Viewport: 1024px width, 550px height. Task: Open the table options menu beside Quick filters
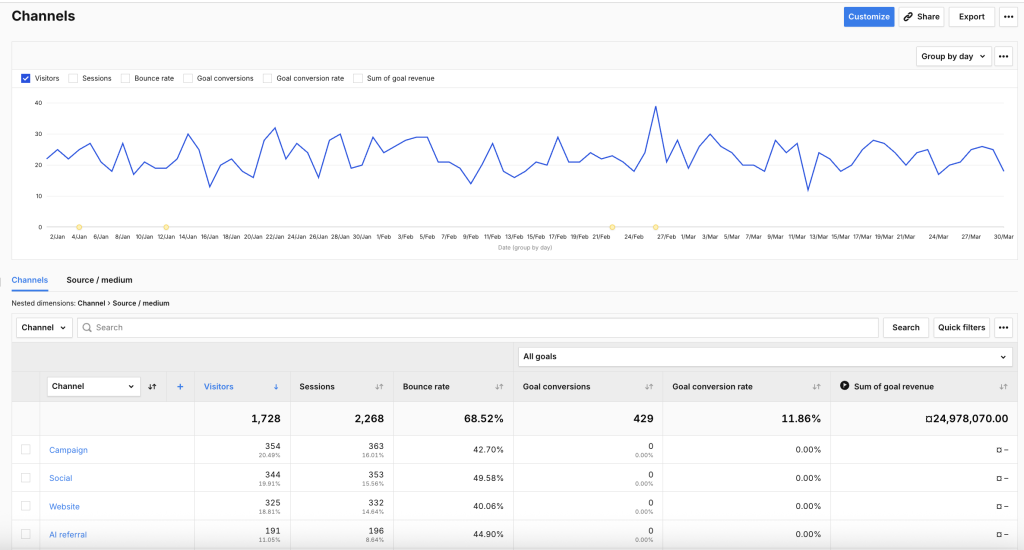click(1003, 327)
